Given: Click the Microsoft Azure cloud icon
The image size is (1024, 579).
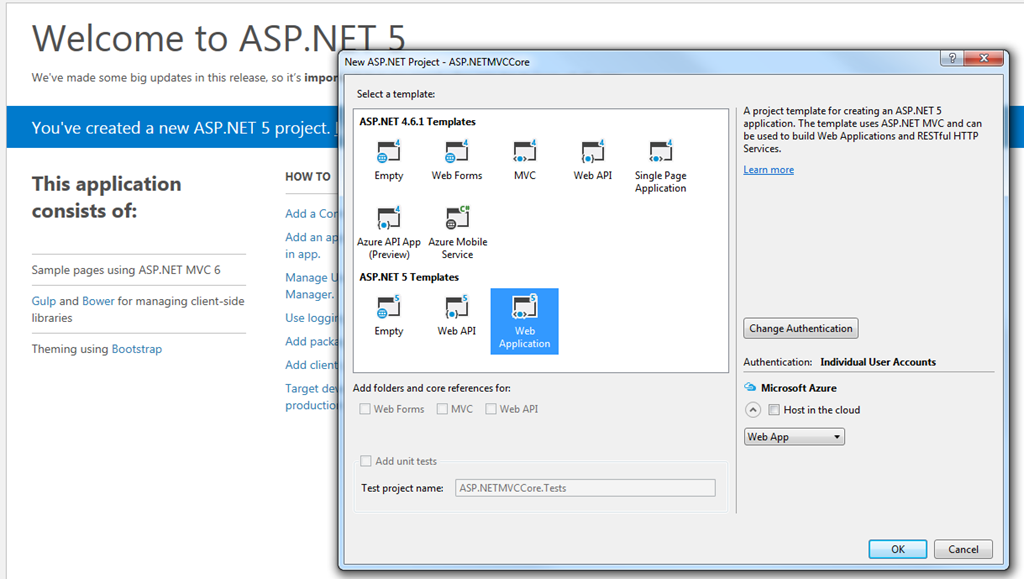Looking at the screenshot, I should click(x=750, y=387).
